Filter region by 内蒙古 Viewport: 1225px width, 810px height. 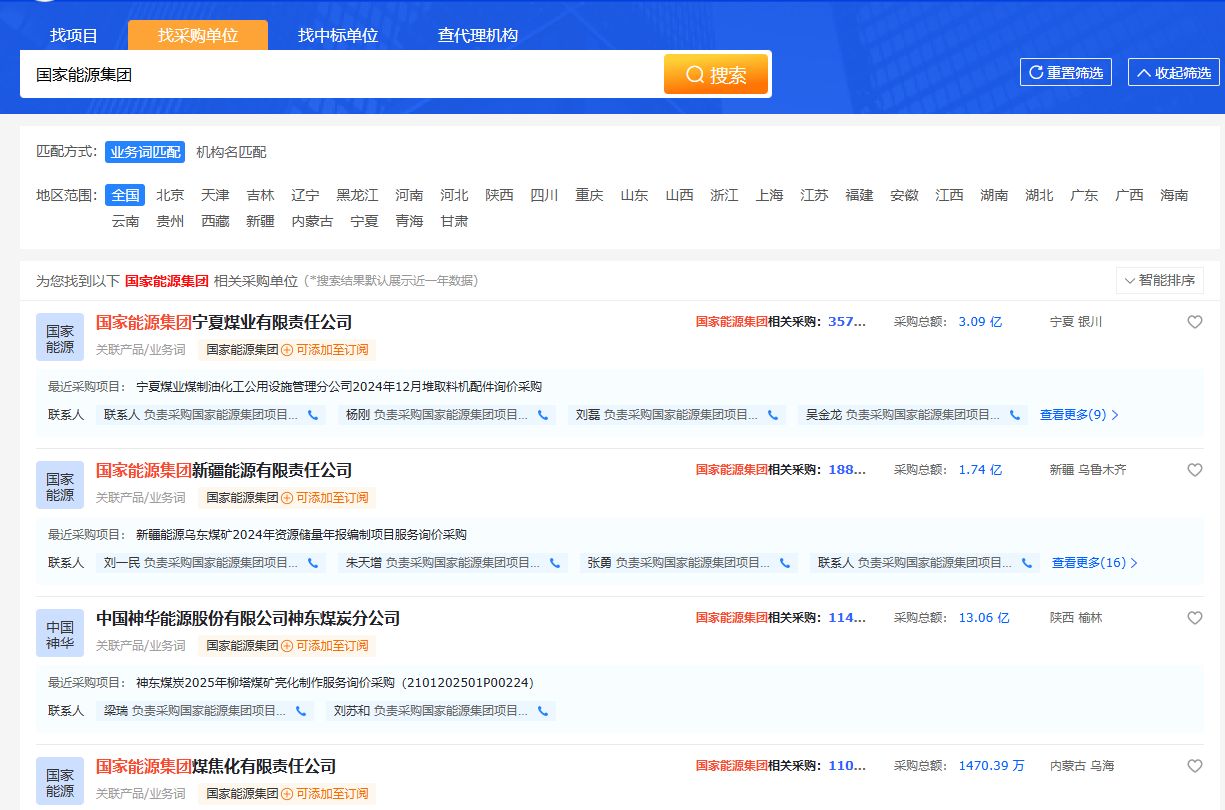pyautogui.click(x=312, y=221)
